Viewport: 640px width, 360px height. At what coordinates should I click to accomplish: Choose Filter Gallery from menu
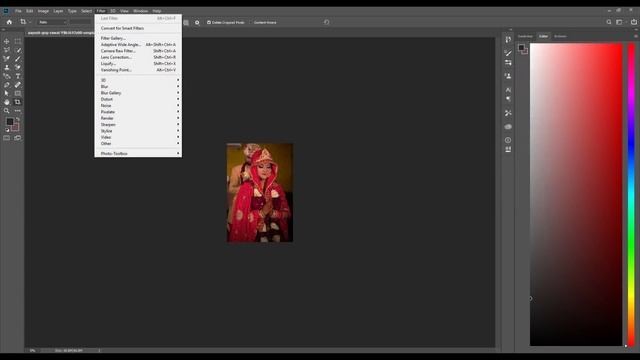click(138, 38)
